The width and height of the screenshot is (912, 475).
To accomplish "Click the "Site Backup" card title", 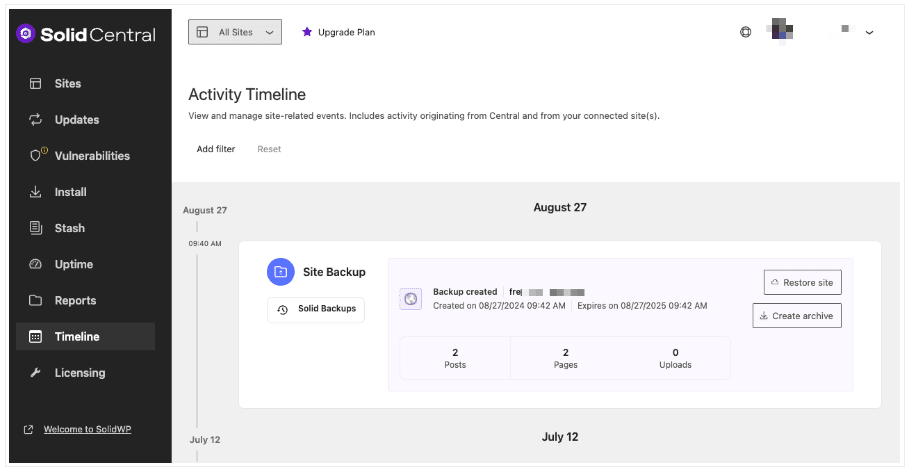I will [334, 272].
